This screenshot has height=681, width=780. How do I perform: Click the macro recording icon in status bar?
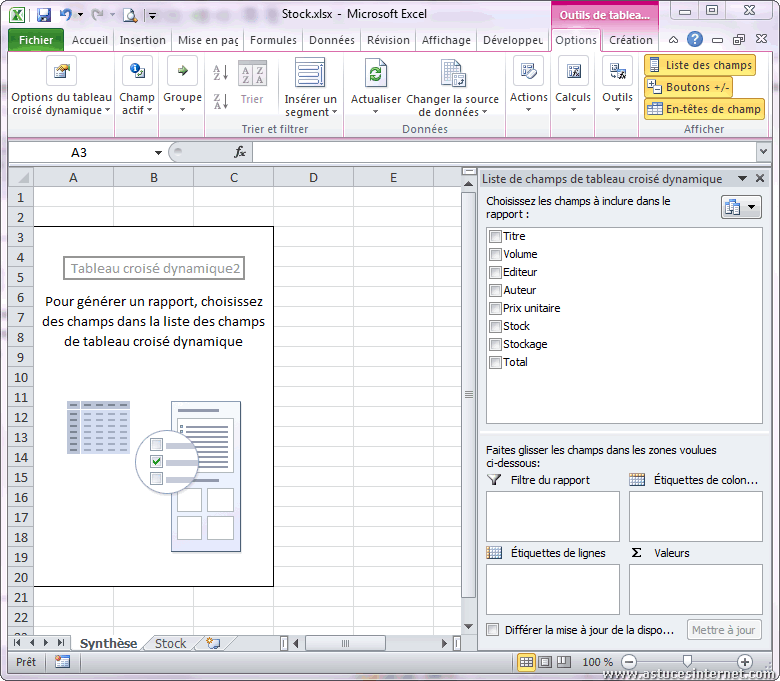[x=62, y=662]
